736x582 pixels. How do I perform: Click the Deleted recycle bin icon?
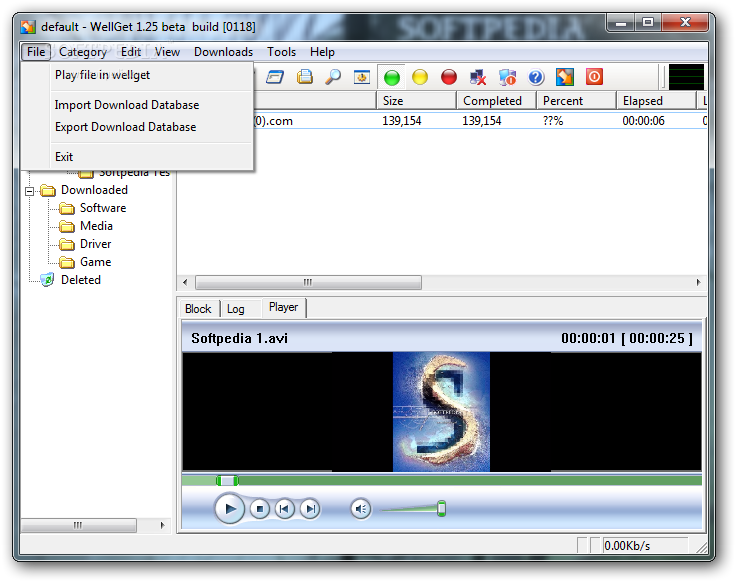47,280
